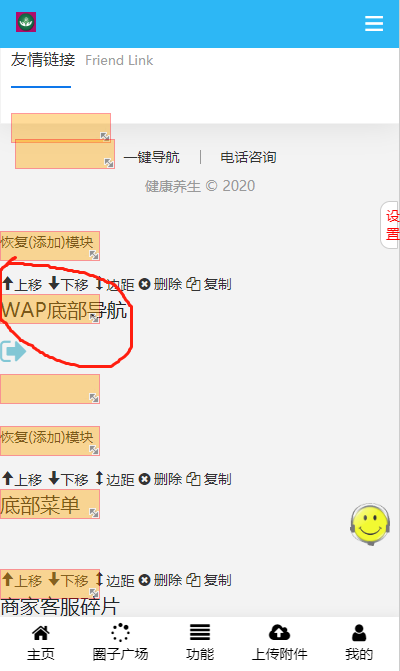Click 下移 above 底部菜单 module
Image resolution: width=400 pixels, height=671 pixels.
(68, 479)
